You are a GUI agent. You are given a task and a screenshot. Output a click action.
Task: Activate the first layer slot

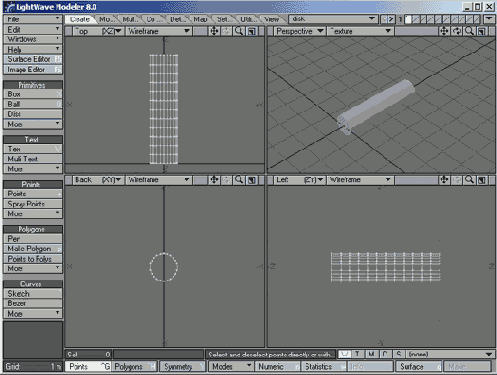[x=408, y=19]
